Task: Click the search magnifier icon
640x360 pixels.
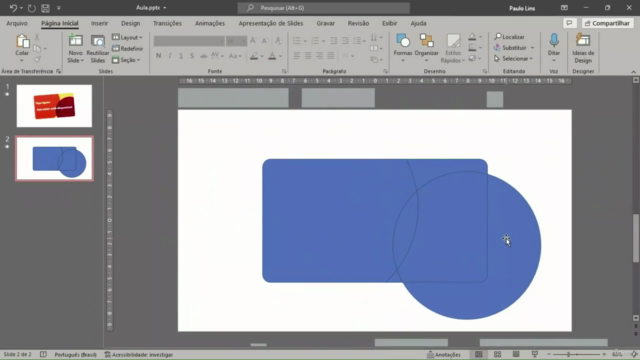Action: tap(250, 8)
